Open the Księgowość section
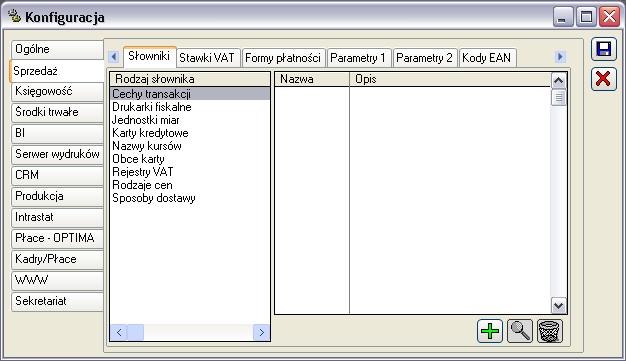The height and width of the screenshot is (361, 626). (57, 91)
